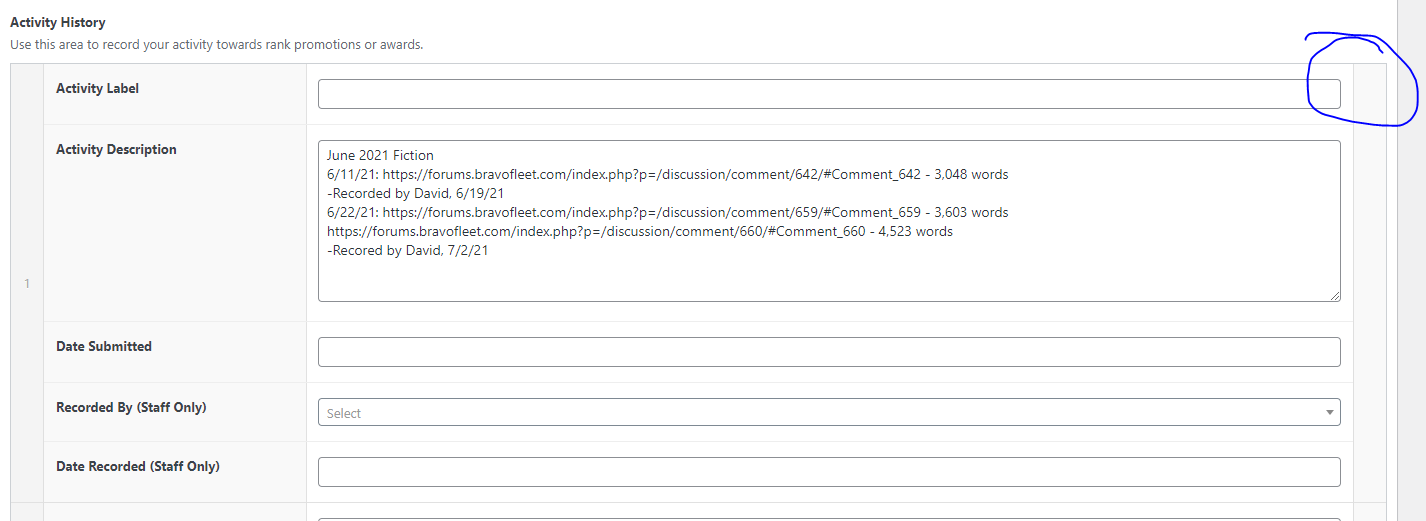Click the Activity Description field label
Viewport: 1426px width, 521px height.
(116, 150)
